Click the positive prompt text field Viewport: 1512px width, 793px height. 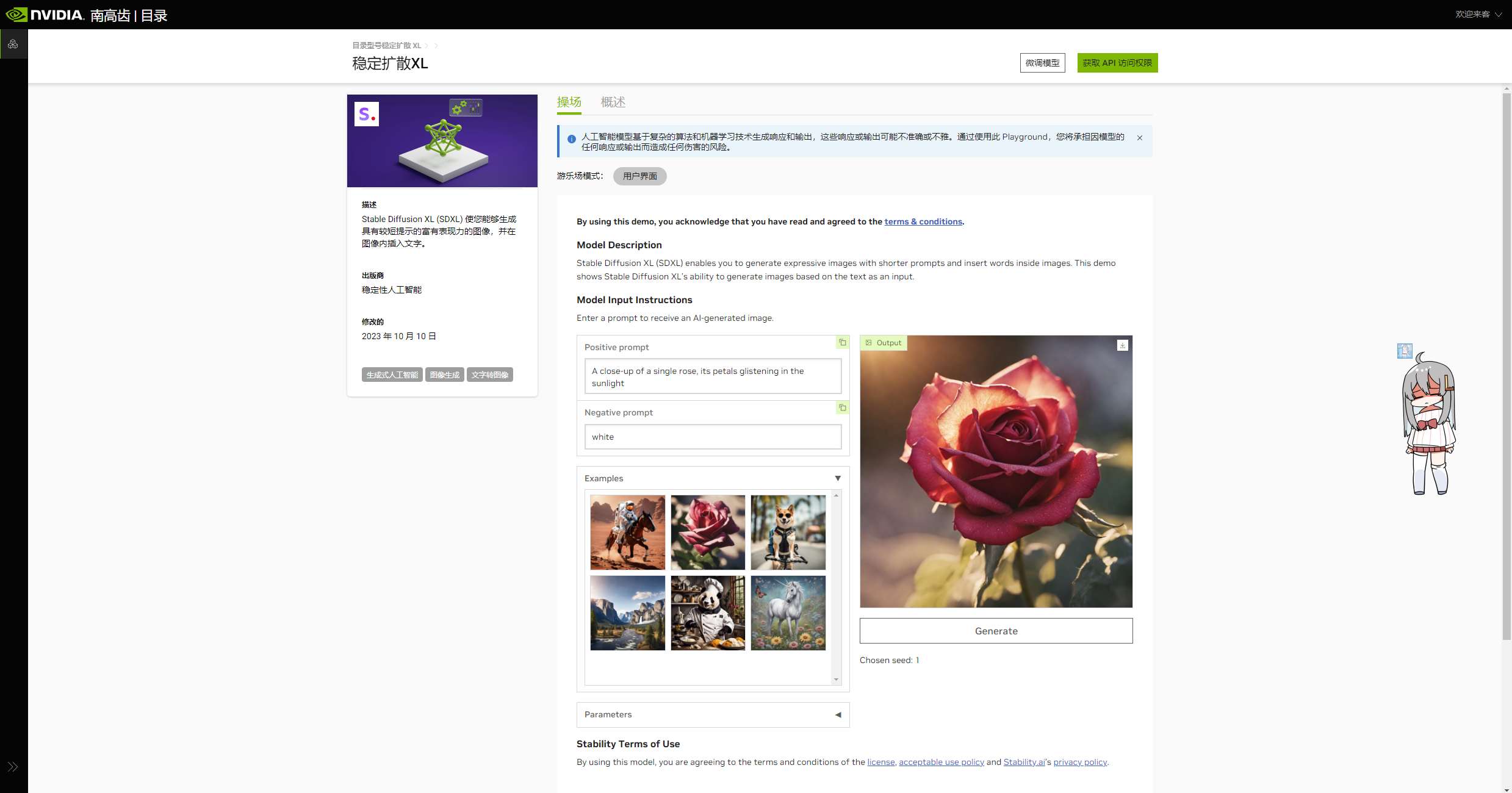(x=713, y=376)
